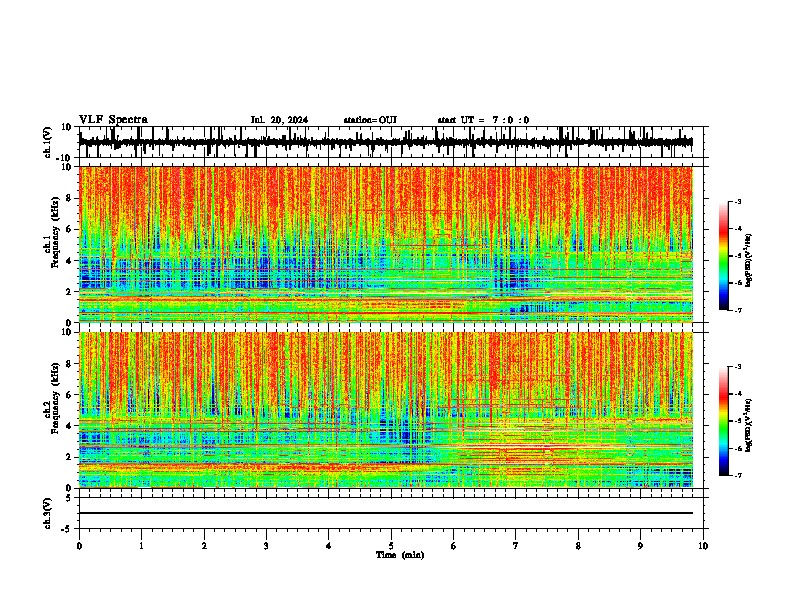Click the ch.2 spectrogram panel
Screen dimensions: 792x612
[x=385, y=410]
